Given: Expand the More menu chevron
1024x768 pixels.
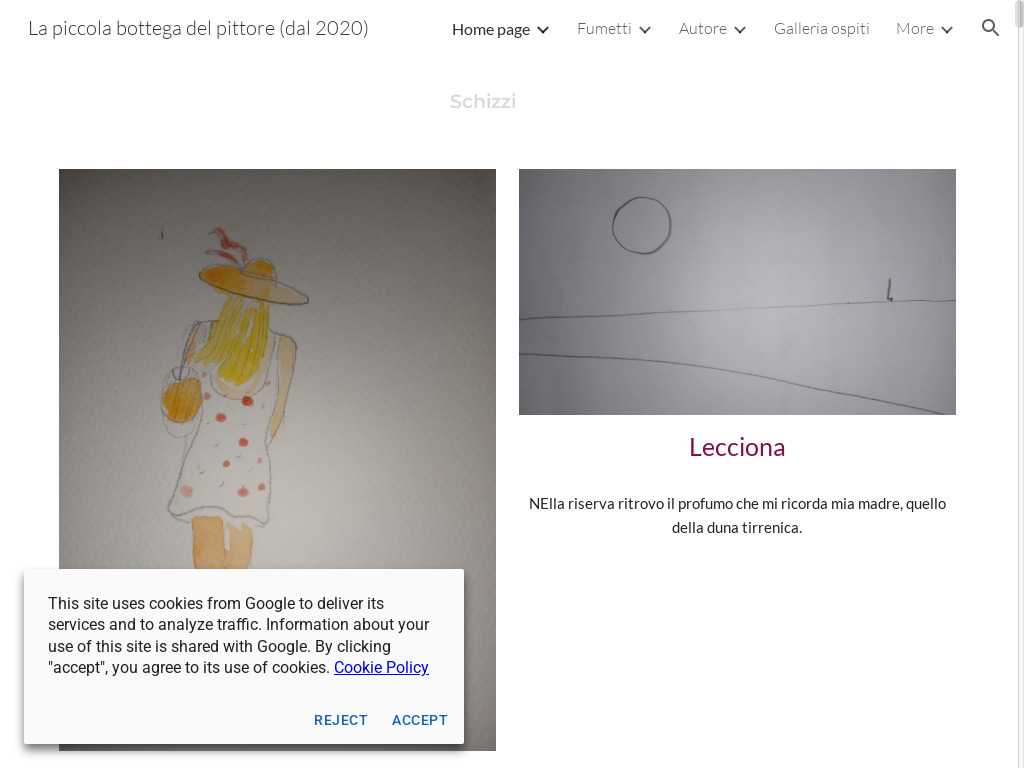Looking at the screenshot, I should 947,30.
